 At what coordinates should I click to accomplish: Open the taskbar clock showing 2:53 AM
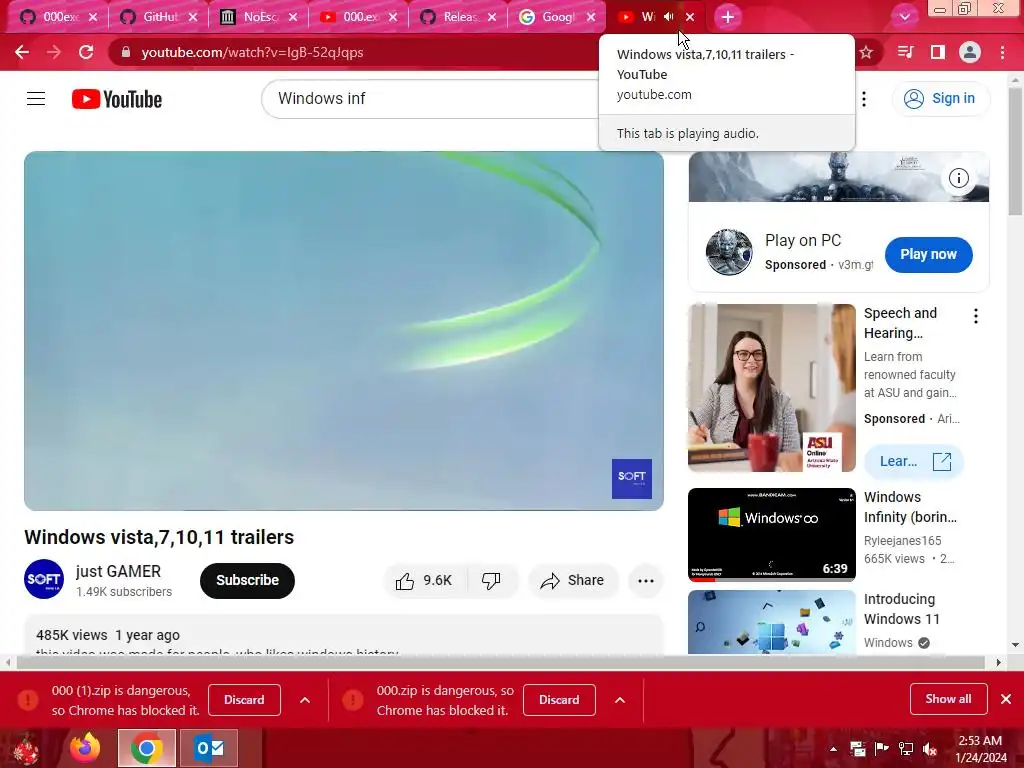click(x=980, y=749)
